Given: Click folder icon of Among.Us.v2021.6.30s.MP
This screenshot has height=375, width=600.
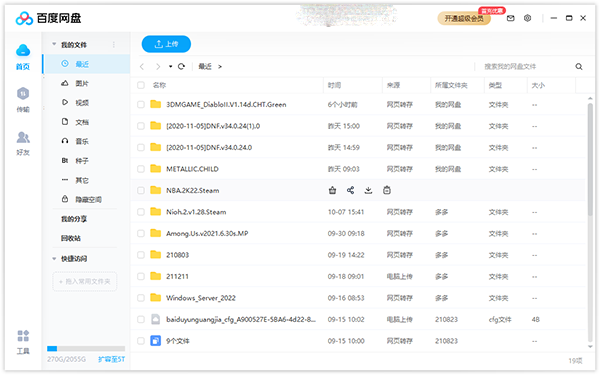Looking at the screenshot, I should [155, 233].
